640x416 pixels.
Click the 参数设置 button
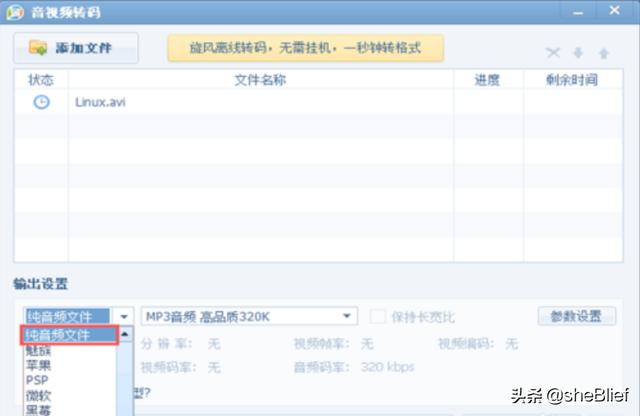tap(576, 316)
